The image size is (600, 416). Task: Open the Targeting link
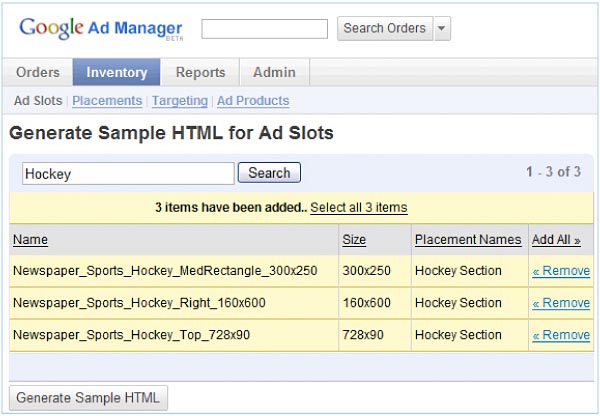(x=180, y=101)
